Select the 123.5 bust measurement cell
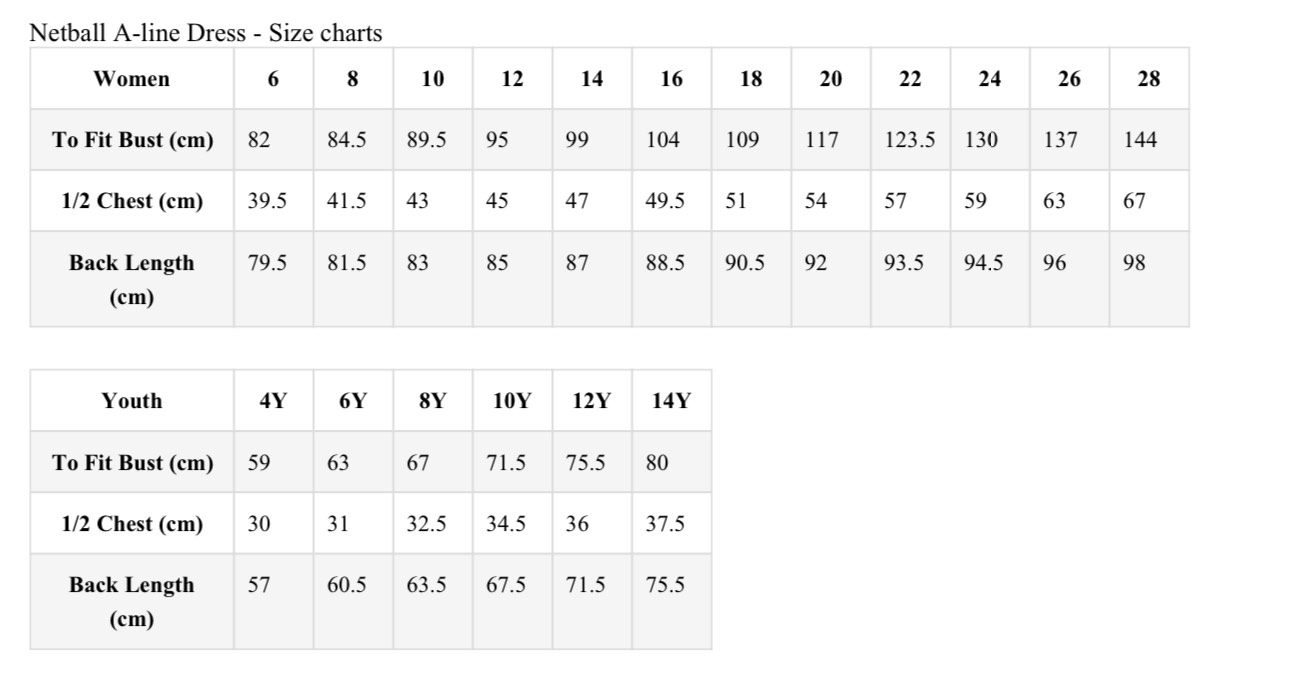The height and width of the screenshot is (686, 1290). click(910, 140)
